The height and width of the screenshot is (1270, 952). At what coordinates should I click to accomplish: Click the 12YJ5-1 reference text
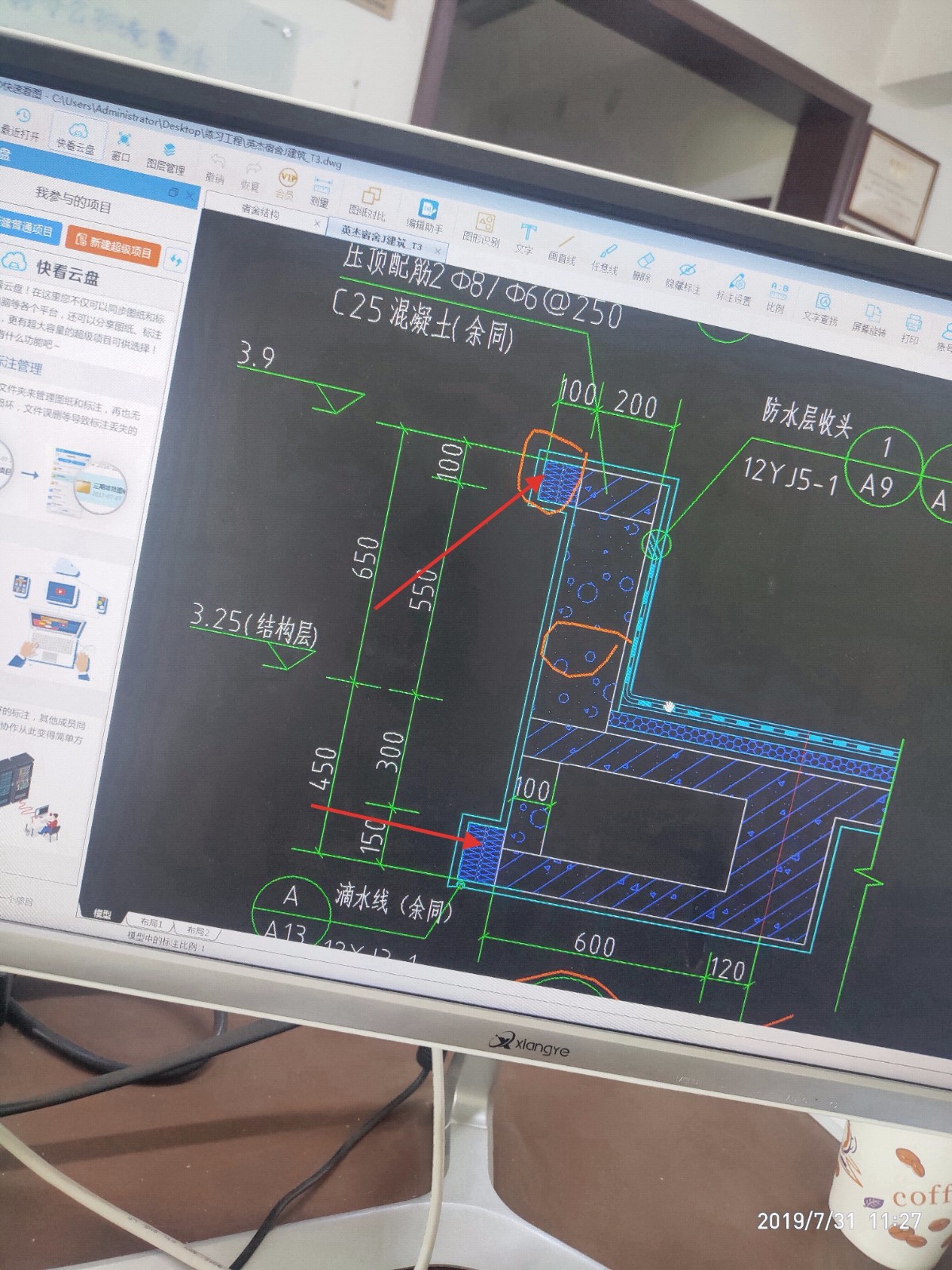tap(789, 476)
